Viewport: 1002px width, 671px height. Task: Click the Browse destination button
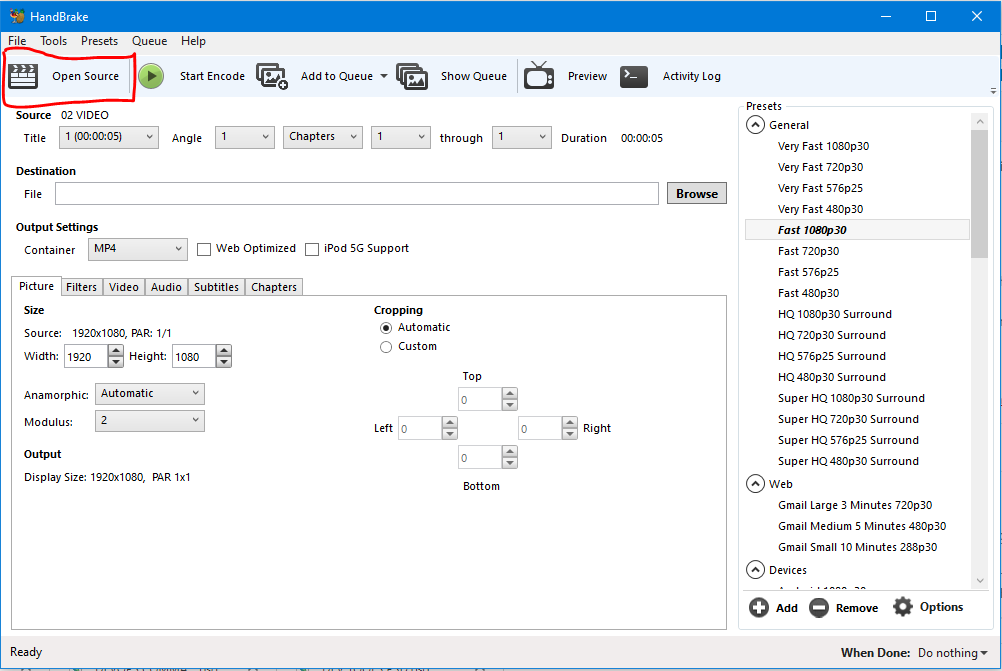(697, 194)
